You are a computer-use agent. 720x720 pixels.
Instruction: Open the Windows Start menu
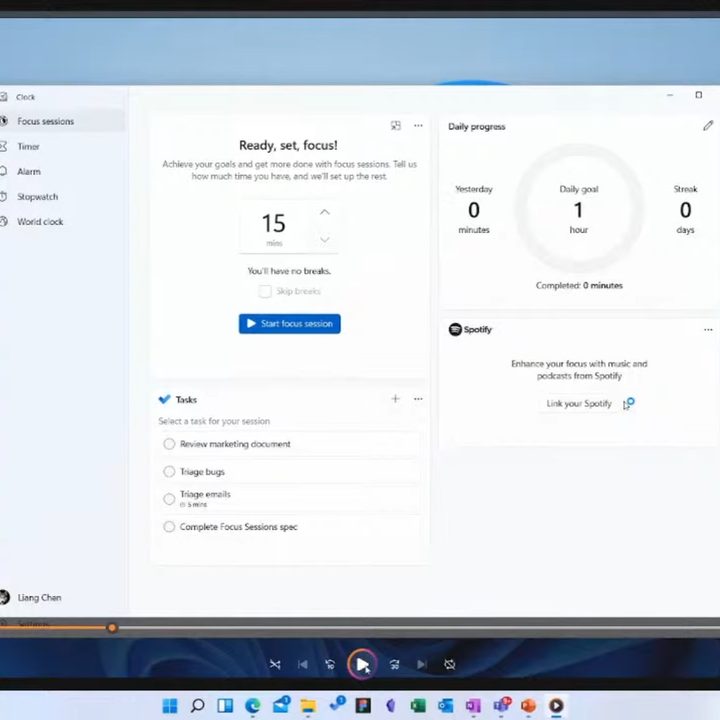click(x=170, y=705)
